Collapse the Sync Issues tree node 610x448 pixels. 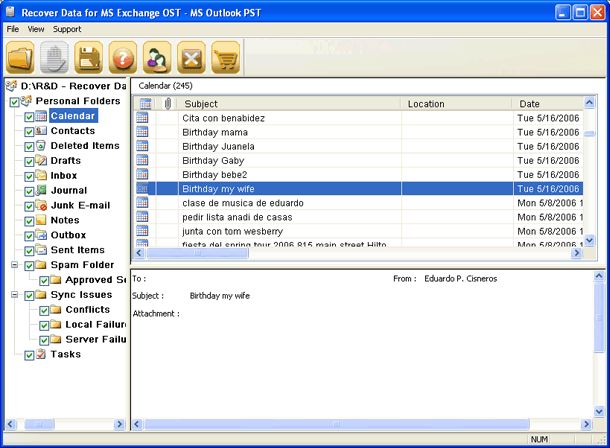coord(14,296)
